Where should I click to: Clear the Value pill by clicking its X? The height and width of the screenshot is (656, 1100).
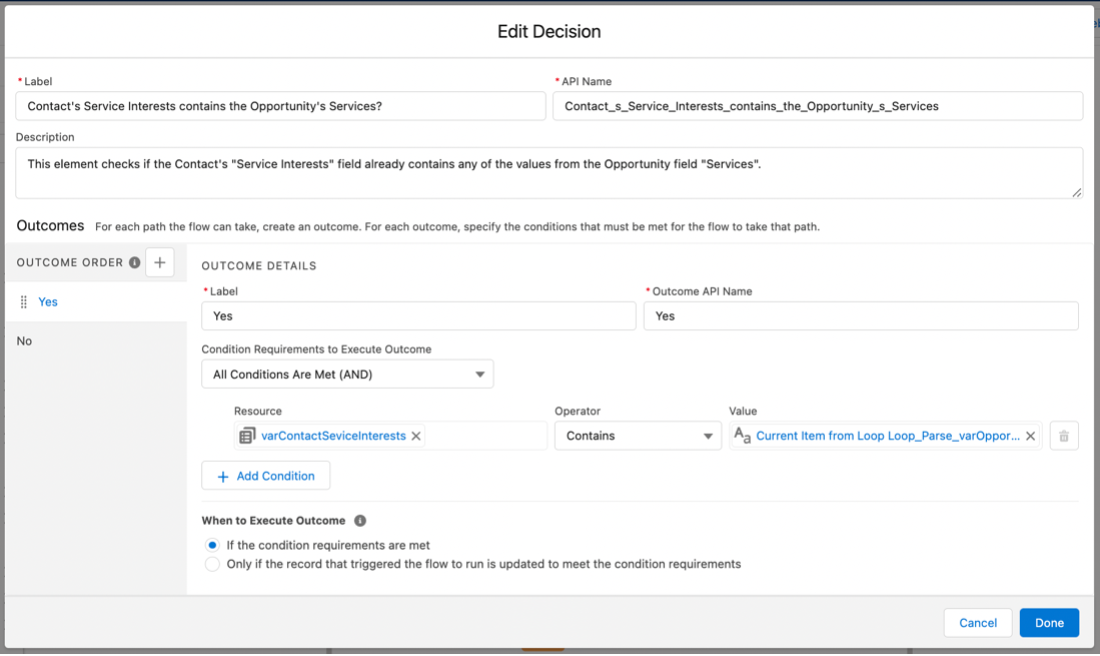click(x=1030, y=435)
